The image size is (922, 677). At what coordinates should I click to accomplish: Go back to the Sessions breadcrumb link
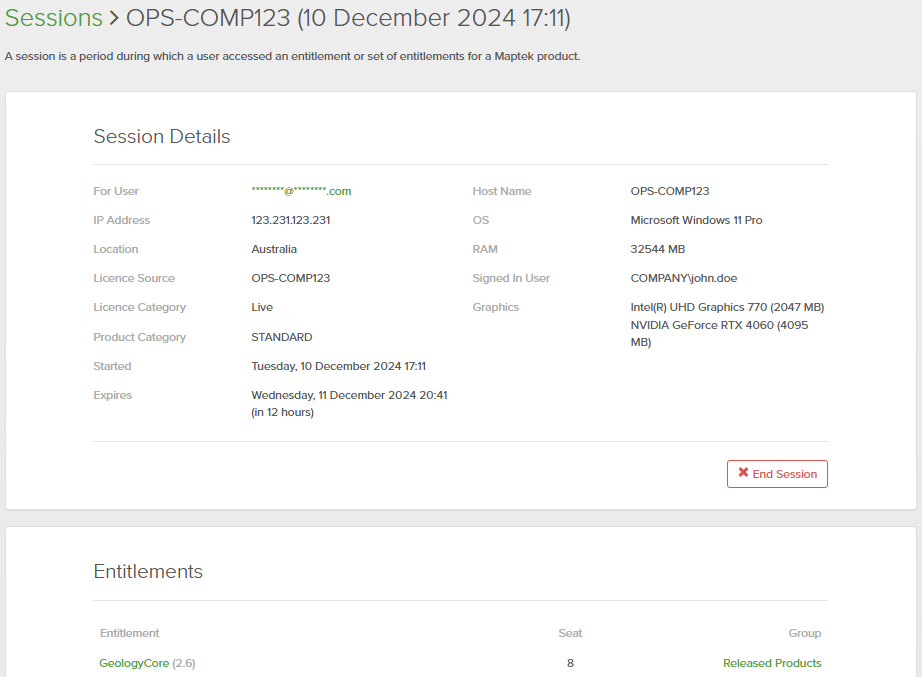click(x=54, y=18)
